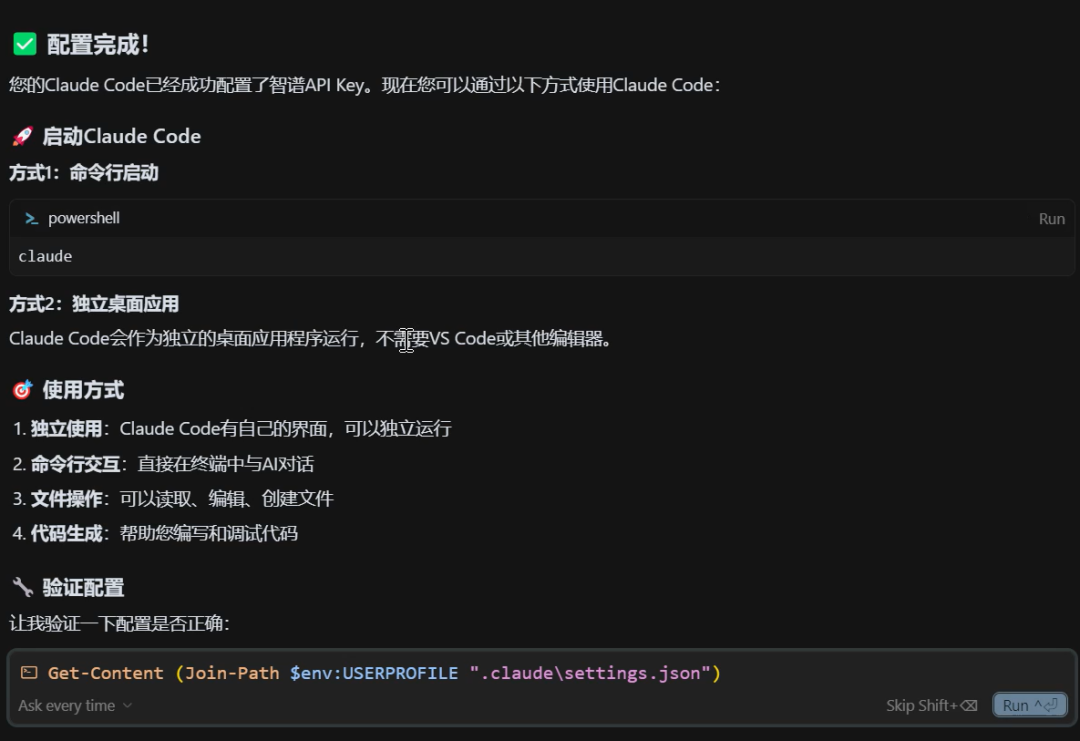The height and width of the screenshot is (741, 1080).
Task: Click the 方式1：命令行启动 text
Action: [x=83, y=172]
